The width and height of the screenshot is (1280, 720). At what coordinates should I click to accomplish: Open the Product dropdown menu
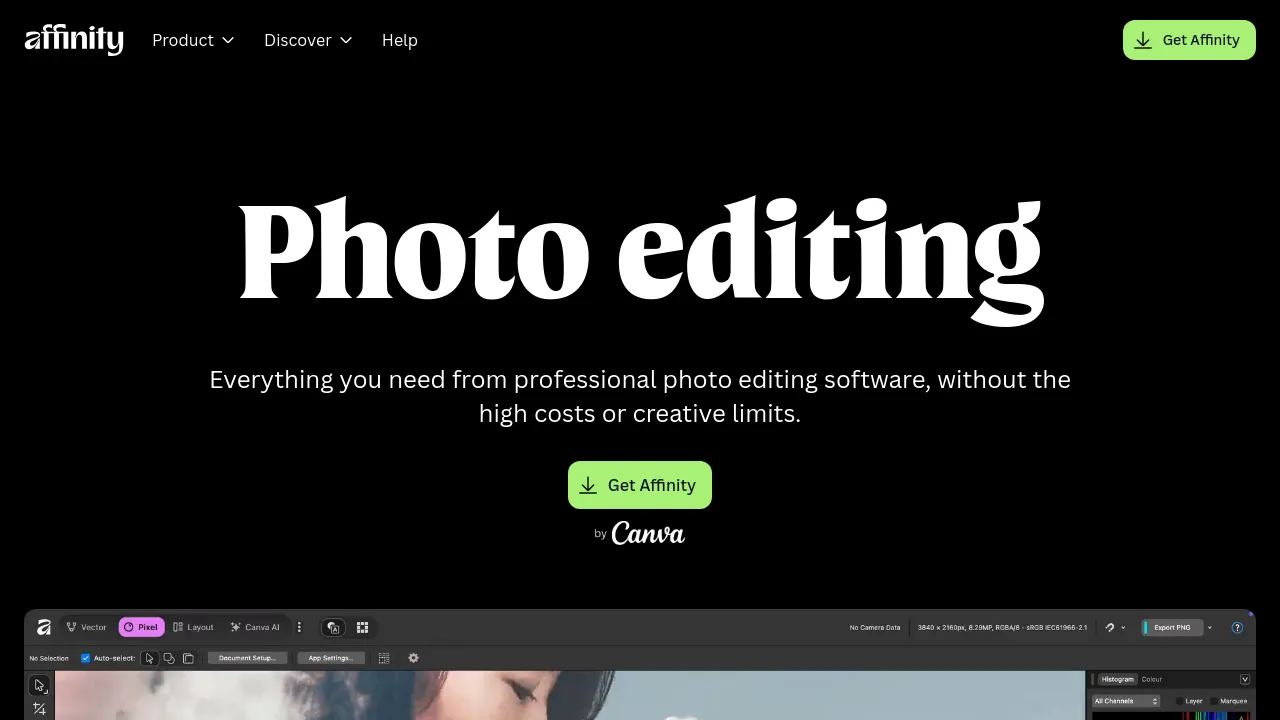point(193,40)
